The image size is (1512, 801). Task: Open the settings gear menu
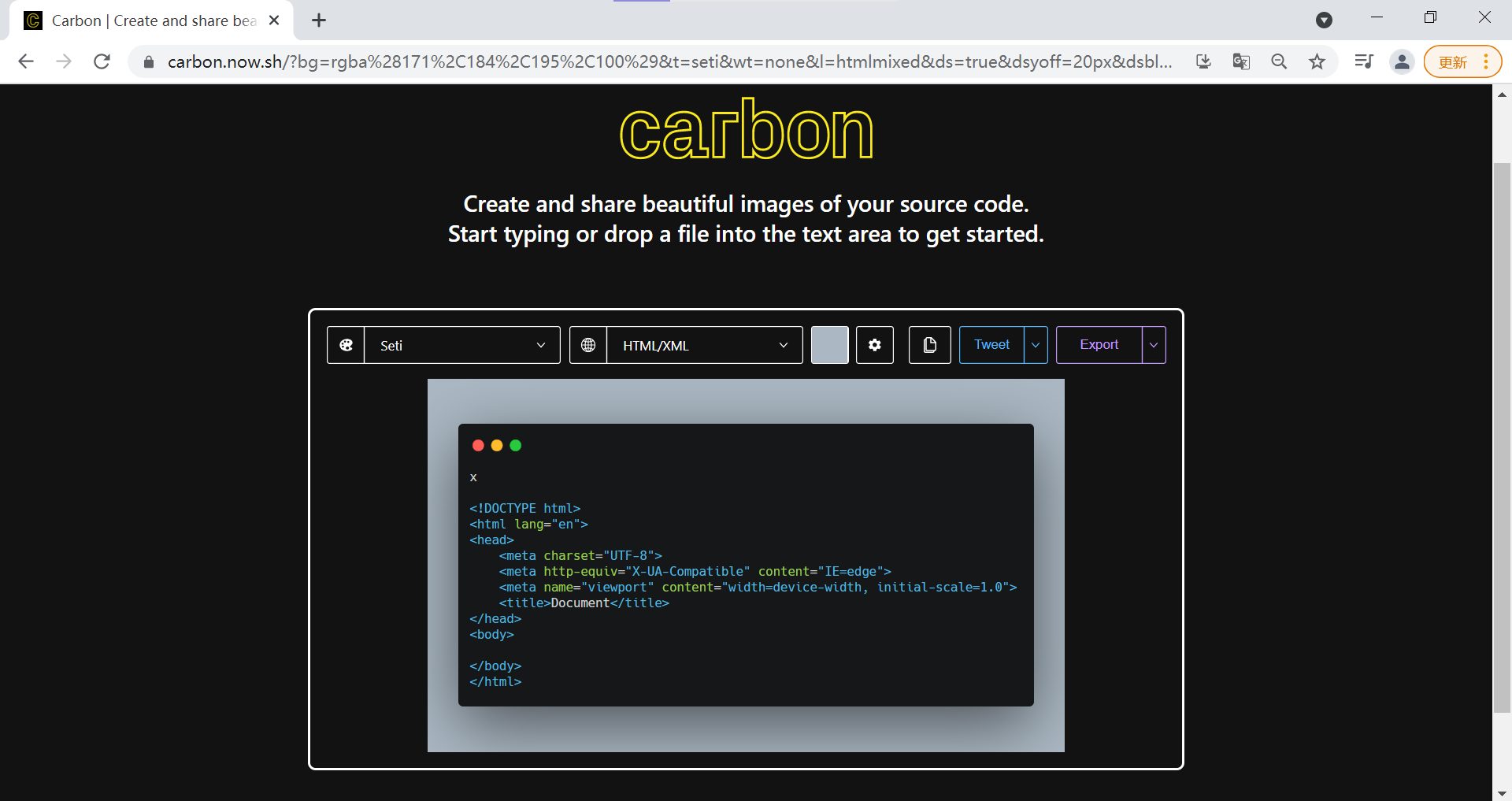coord(875,345)
